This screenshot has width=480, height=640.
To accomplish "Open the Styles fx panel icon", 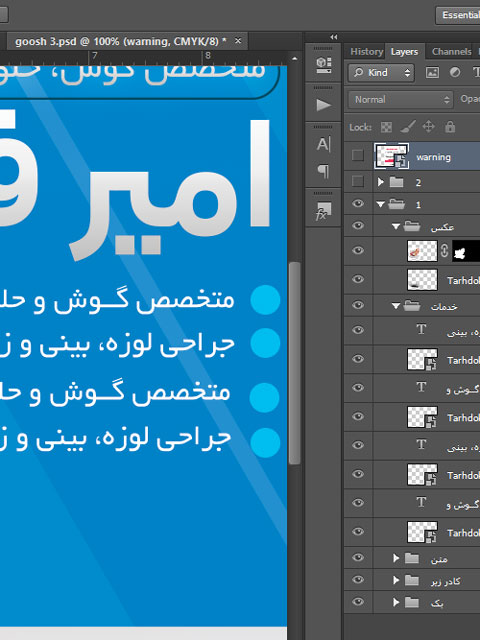I will (x=323, y=211).
